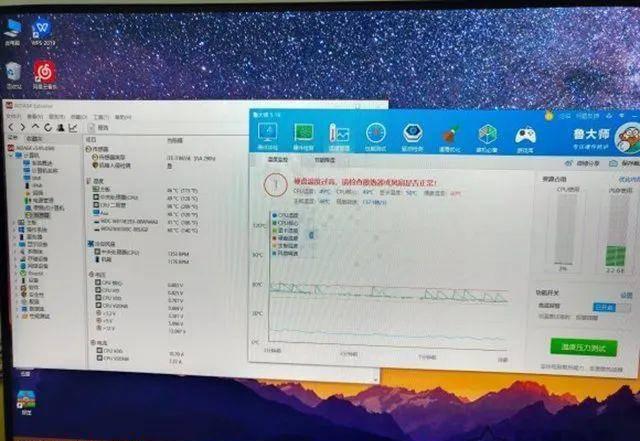
Task: Select 电源管理 item in AIDA64 tree
Action: point(39,200)
